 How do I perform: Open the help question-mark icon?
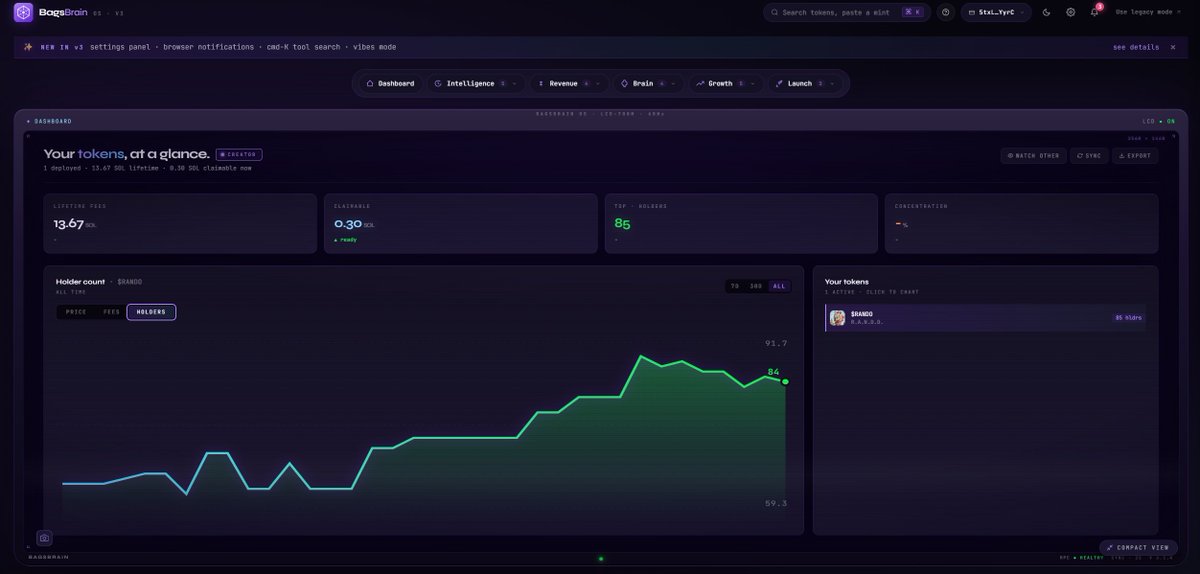point(945,12)
